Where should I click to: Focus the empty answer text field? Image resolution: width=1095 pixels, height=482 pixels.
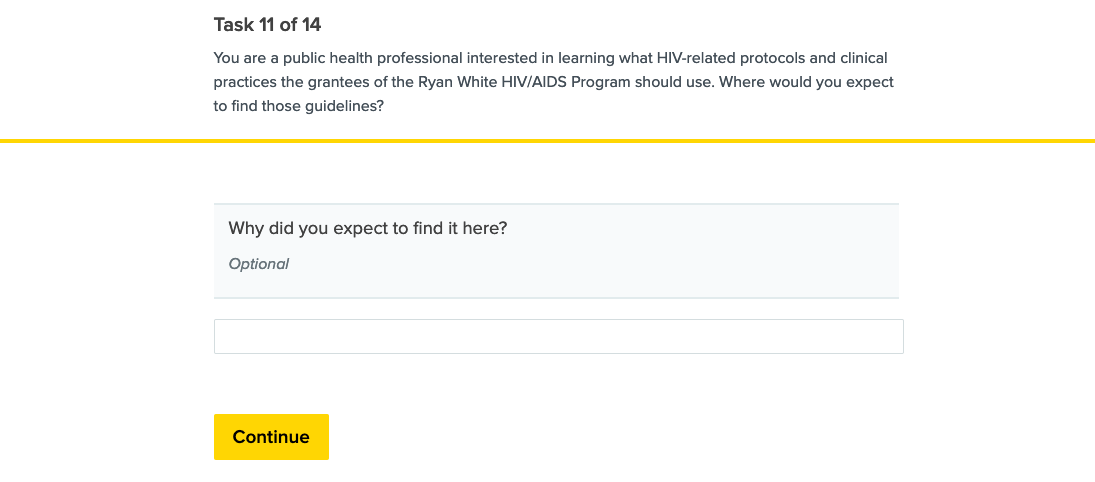(x=558, y=337)
